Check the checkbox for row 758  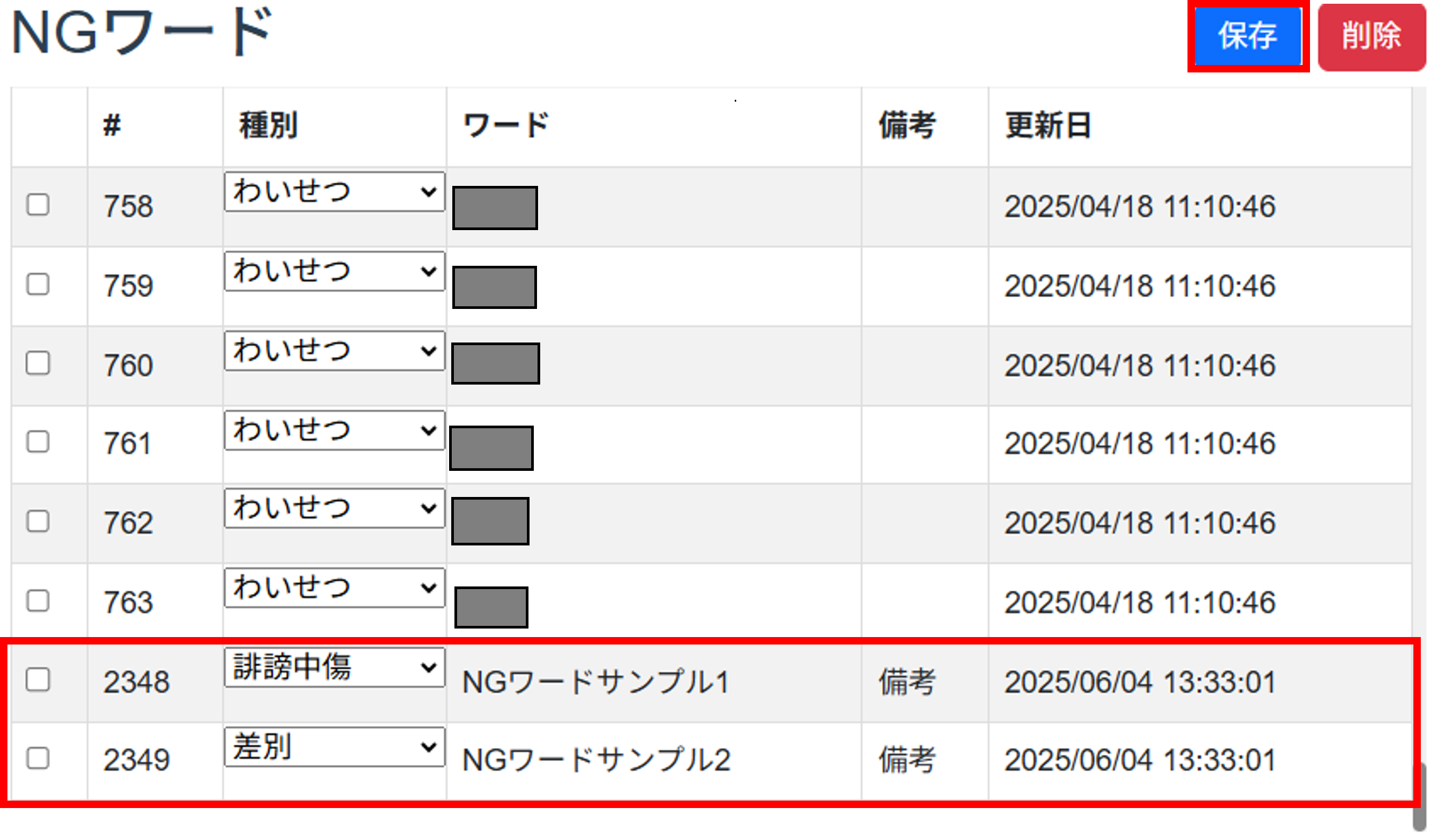38,205
